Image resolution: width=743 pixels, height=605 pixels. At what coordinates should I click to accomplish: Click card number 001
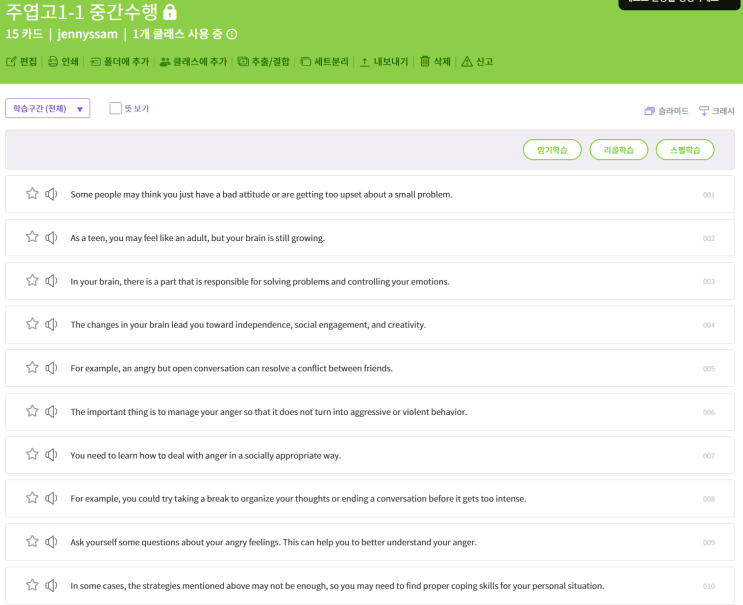pos(708,195)
